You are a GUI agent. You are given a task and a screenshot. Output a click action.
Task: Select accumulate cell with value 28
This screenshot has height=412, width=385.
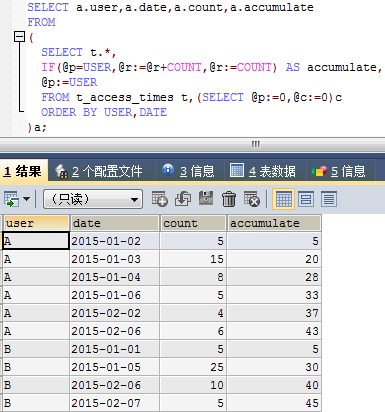click(x=274, y=277)
